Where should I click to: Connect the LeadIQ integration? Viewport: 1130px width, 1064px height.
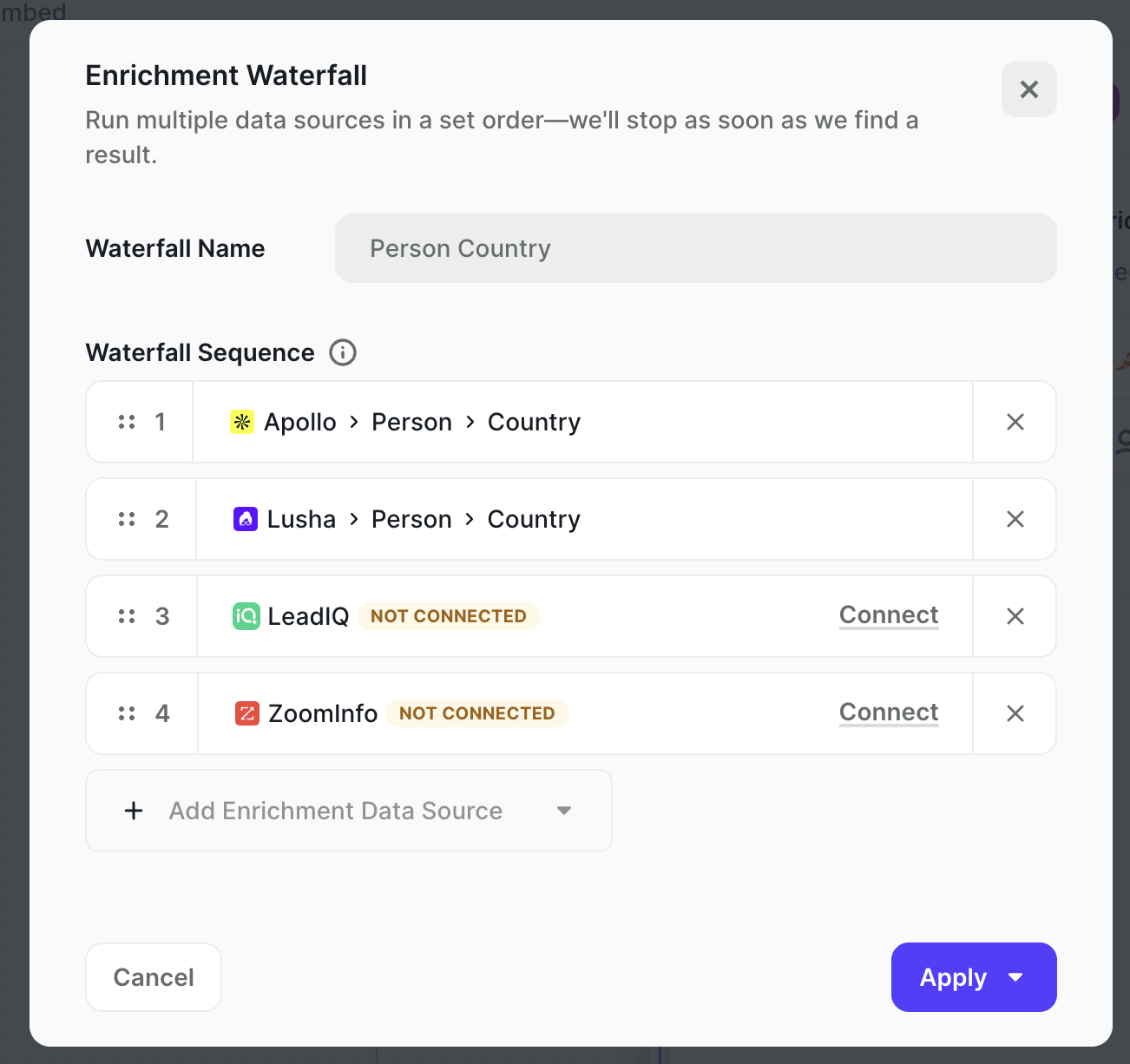coord(889,615)
